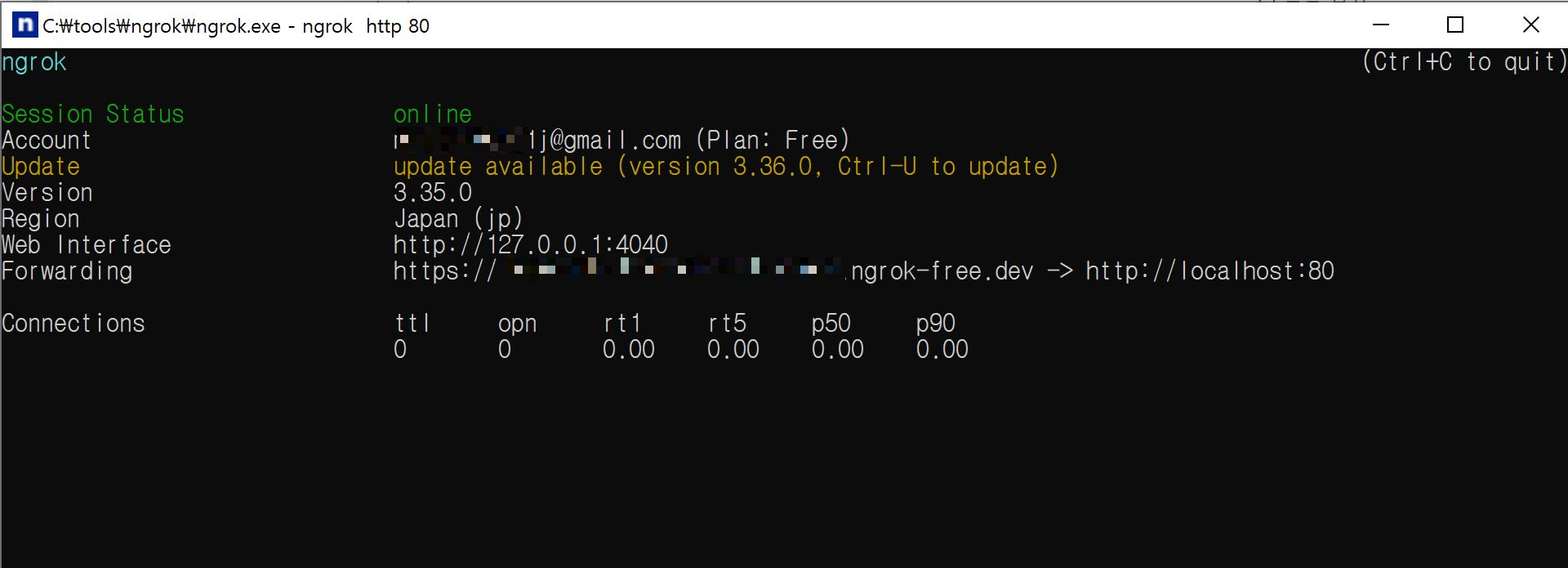The height and width of the screenshot is (568, 1568).
Task: Click the '(Ctrl+C to quit)' hint
Action: pos(1464,62)
